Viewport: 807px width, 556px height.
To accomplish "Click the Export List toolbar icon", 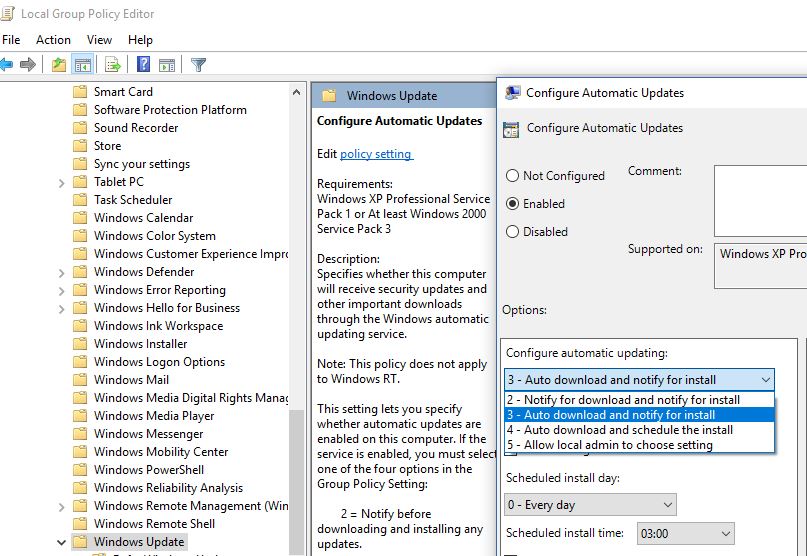I will (x=113, y=65).
